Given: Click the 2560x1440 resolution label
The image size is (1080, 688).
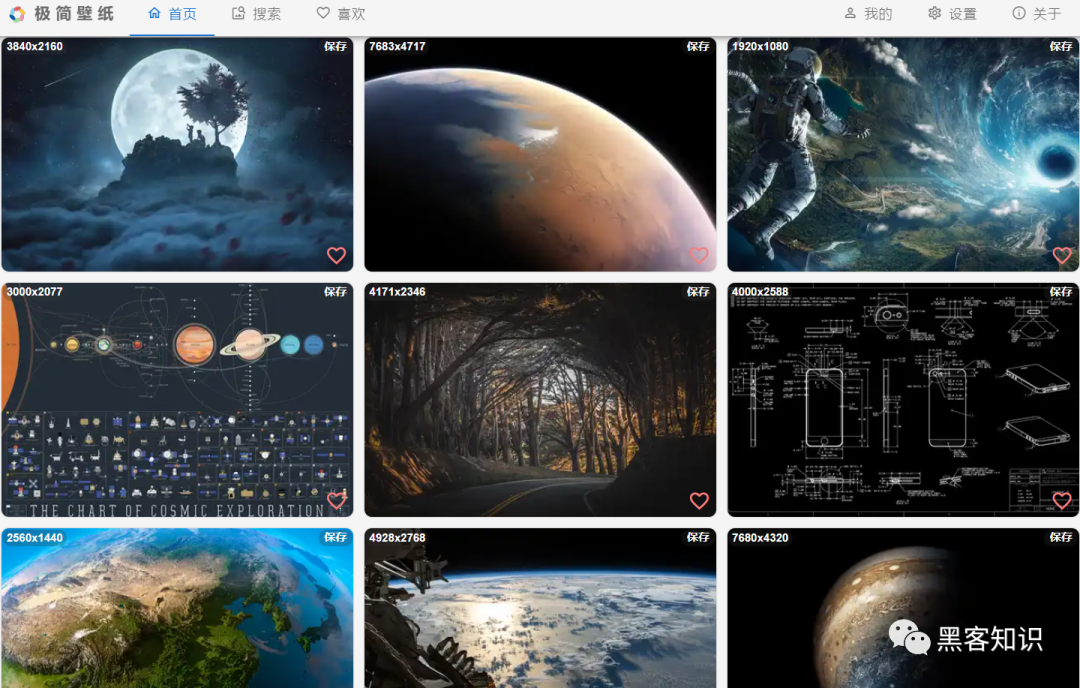Looking at the screenshot, I should coord(34,537).
